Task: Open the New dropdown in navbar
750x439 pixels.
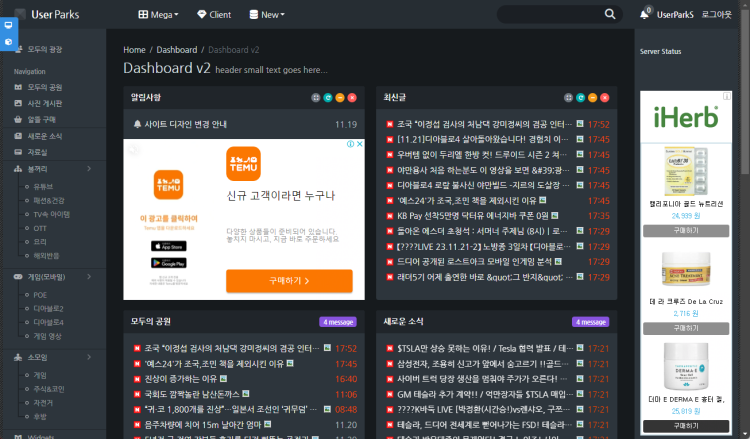Action: [x=266, y=15]
